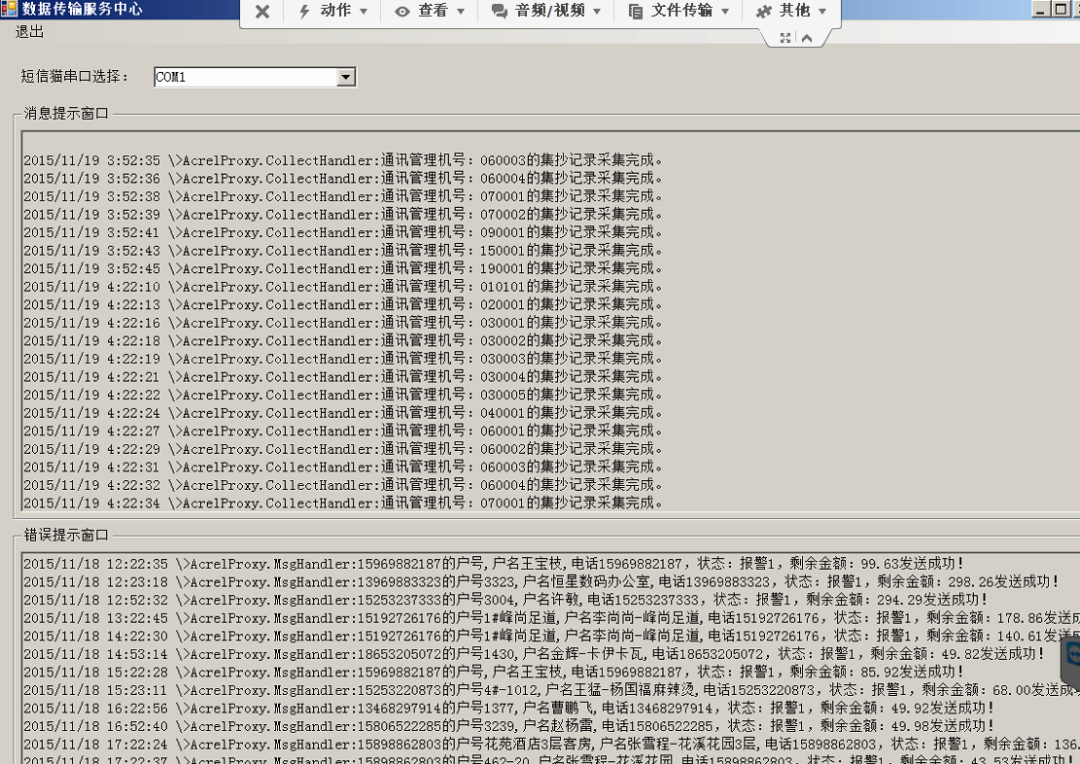Open the 动作 dropdown arrow
1080x764 pixels.
point(365,11)
